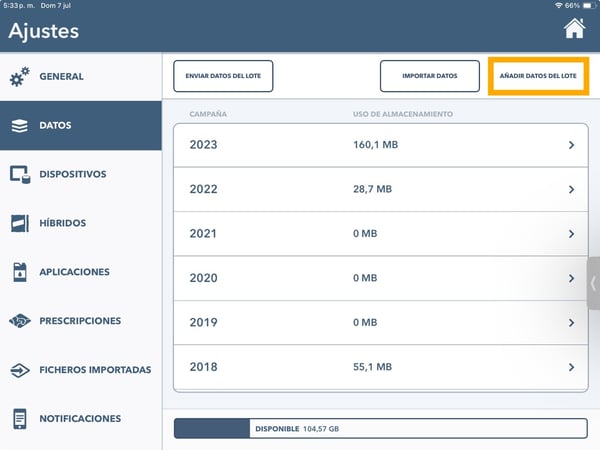Click the Dom 7 jul date
The height and width of the screenshot is (450, 600).
point(55,5)
